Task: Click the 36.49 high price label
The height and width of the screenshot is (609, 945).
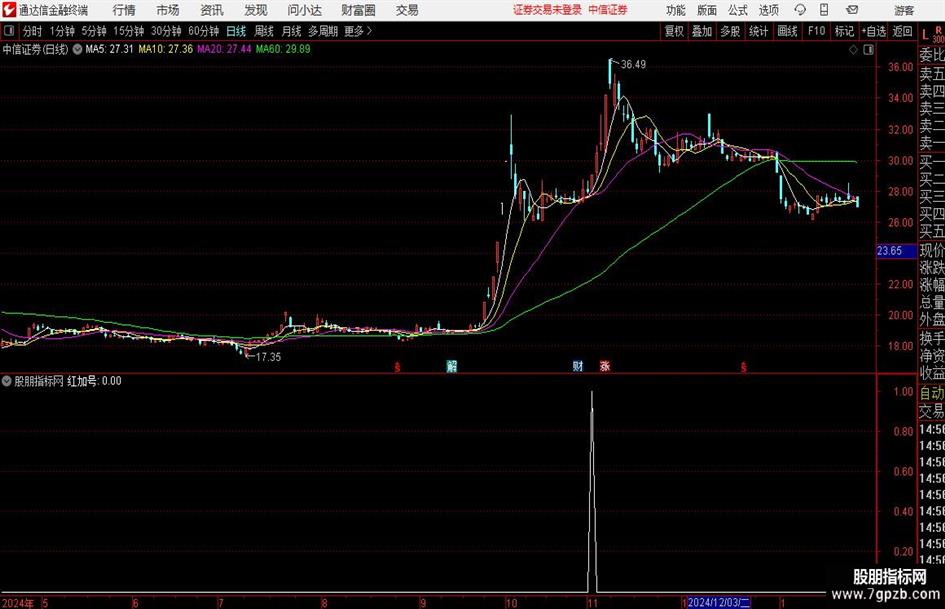Action: [x=633, y=65]
